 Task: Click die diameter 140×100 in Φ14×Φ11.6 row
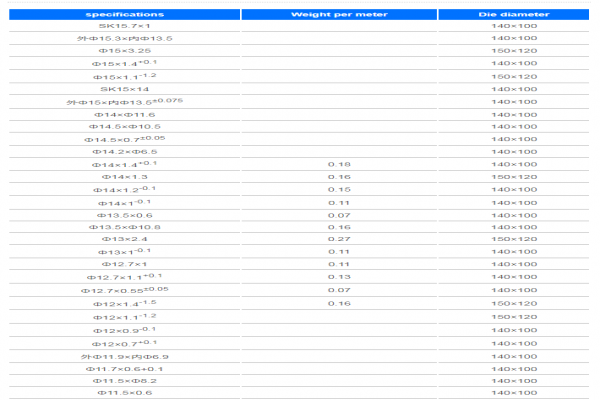point(514,115)
